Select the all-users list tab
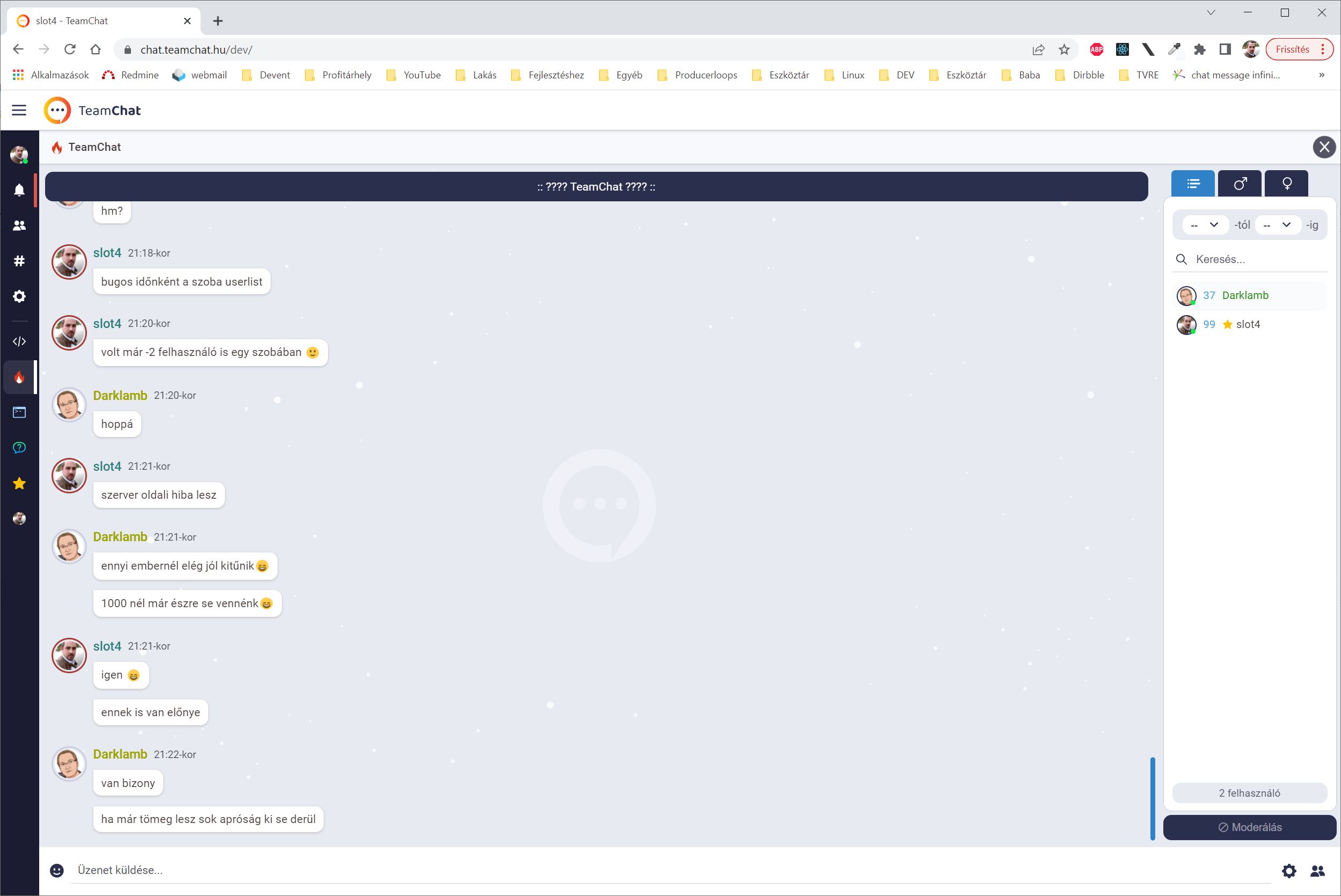 [1192, 184]
